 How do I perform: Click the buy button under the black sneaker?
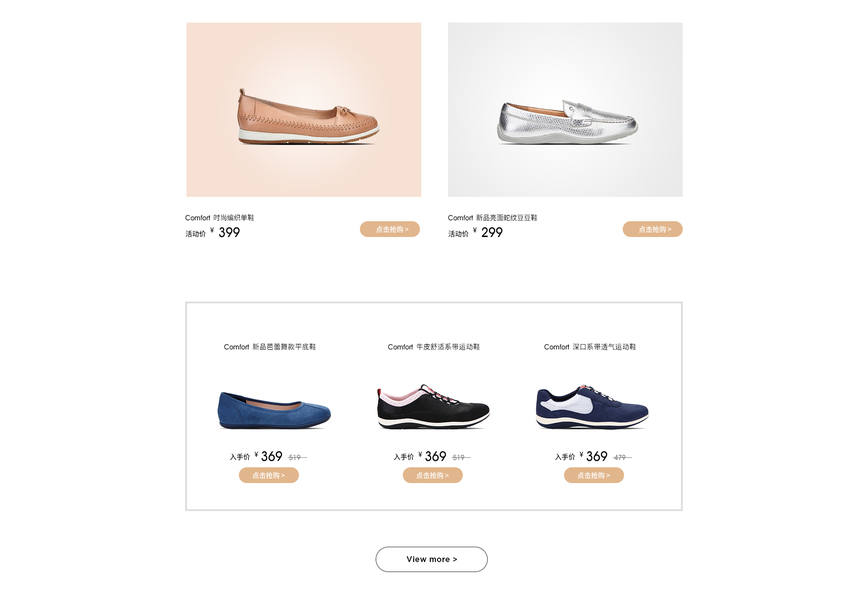tap(432, 475)
